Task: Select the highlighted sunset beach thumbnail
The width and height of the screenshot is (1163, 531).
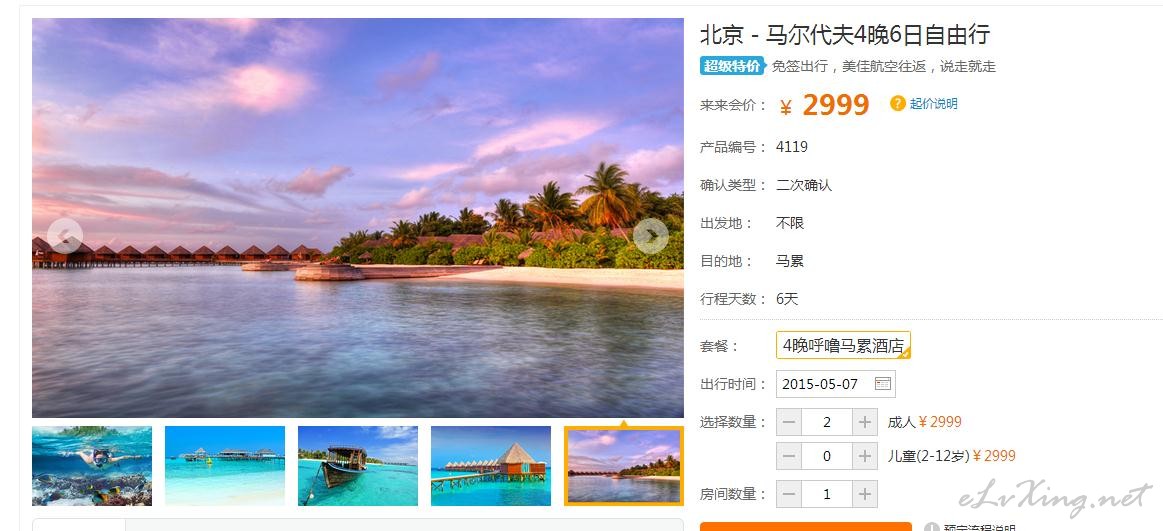Action: 624,466
